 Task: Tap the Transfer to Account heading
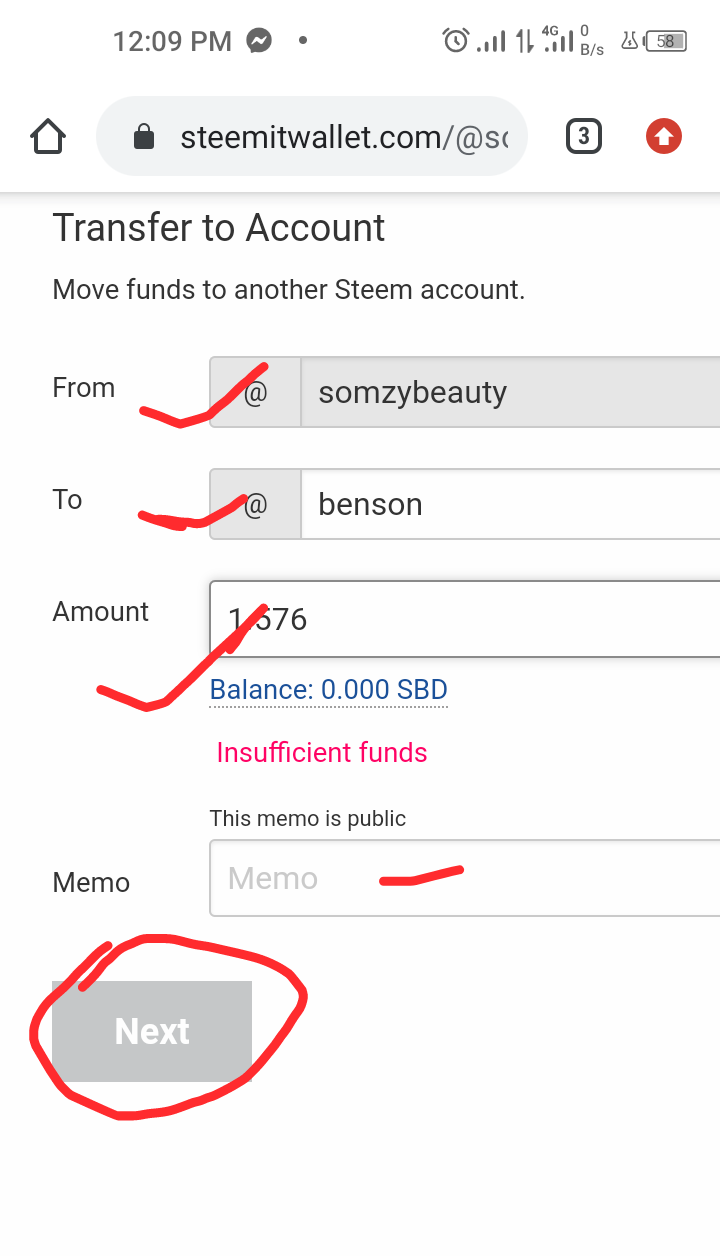218,228
